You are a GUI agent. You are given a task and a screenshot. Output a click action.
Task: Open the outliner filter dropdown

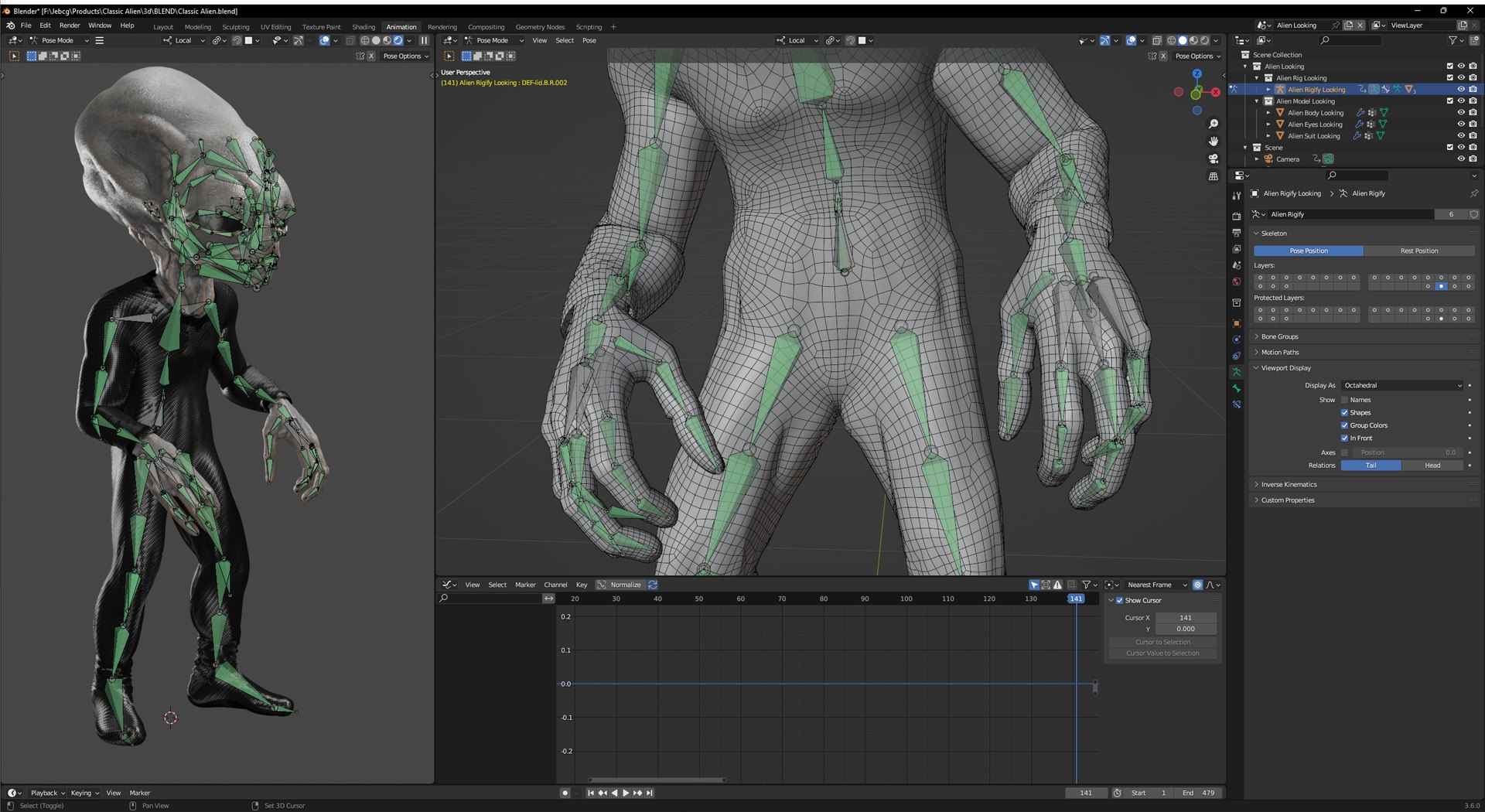coord(1456,40)
